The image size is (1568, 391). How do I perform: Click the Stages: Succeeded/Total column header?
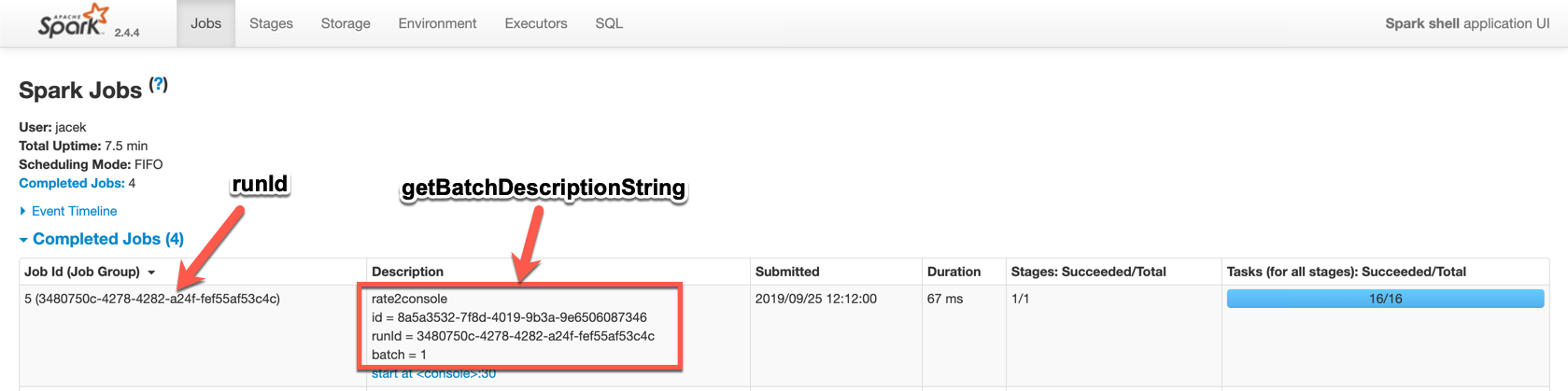pos(1088,272)
